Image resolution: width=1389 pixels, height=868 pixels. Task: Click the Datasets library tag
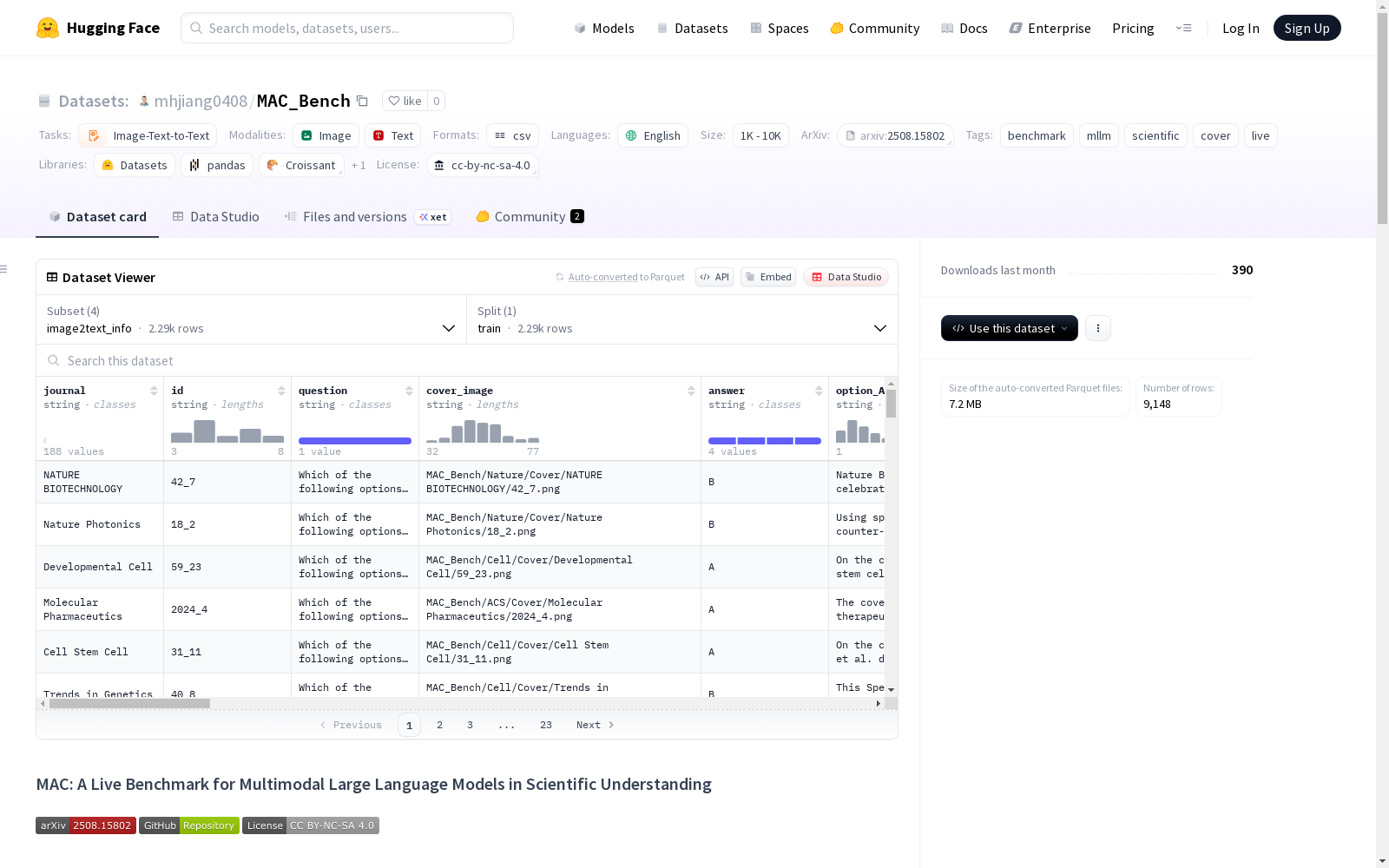pos(135,165)
